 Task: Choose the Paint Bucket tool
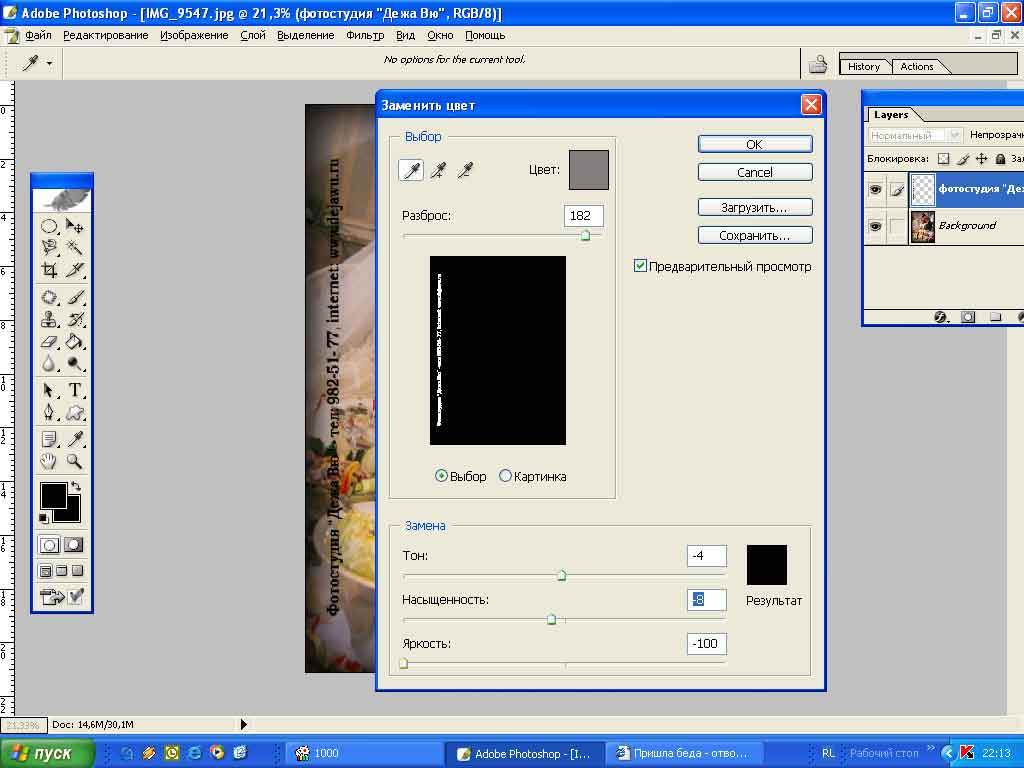pyautogui.click(x=74, y=342)
